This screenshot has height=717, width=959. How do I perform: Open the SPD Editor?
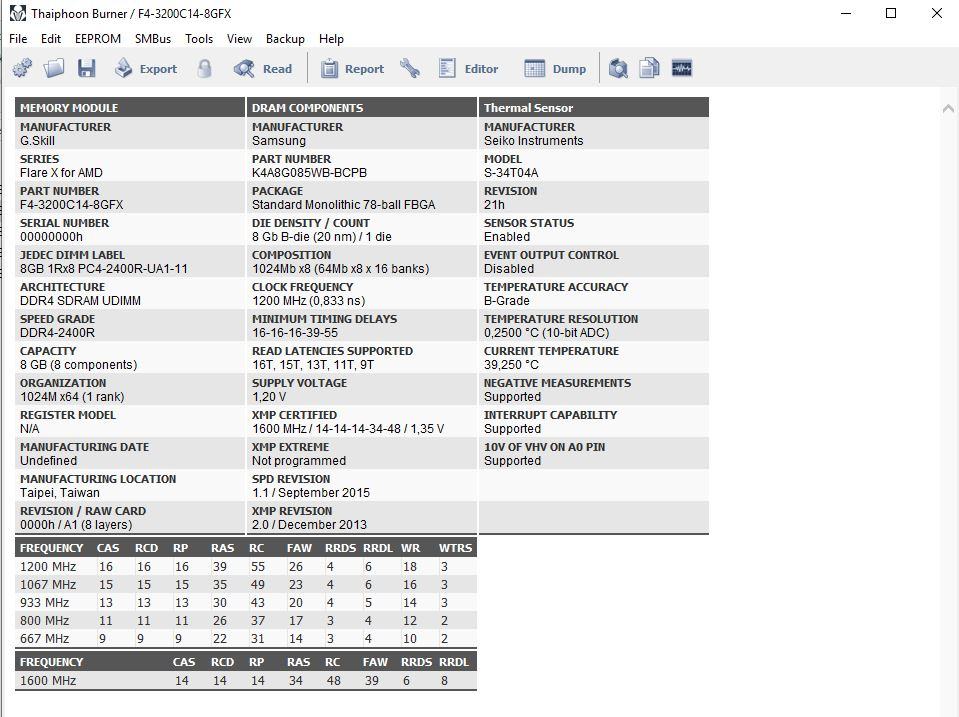[468, 69]
